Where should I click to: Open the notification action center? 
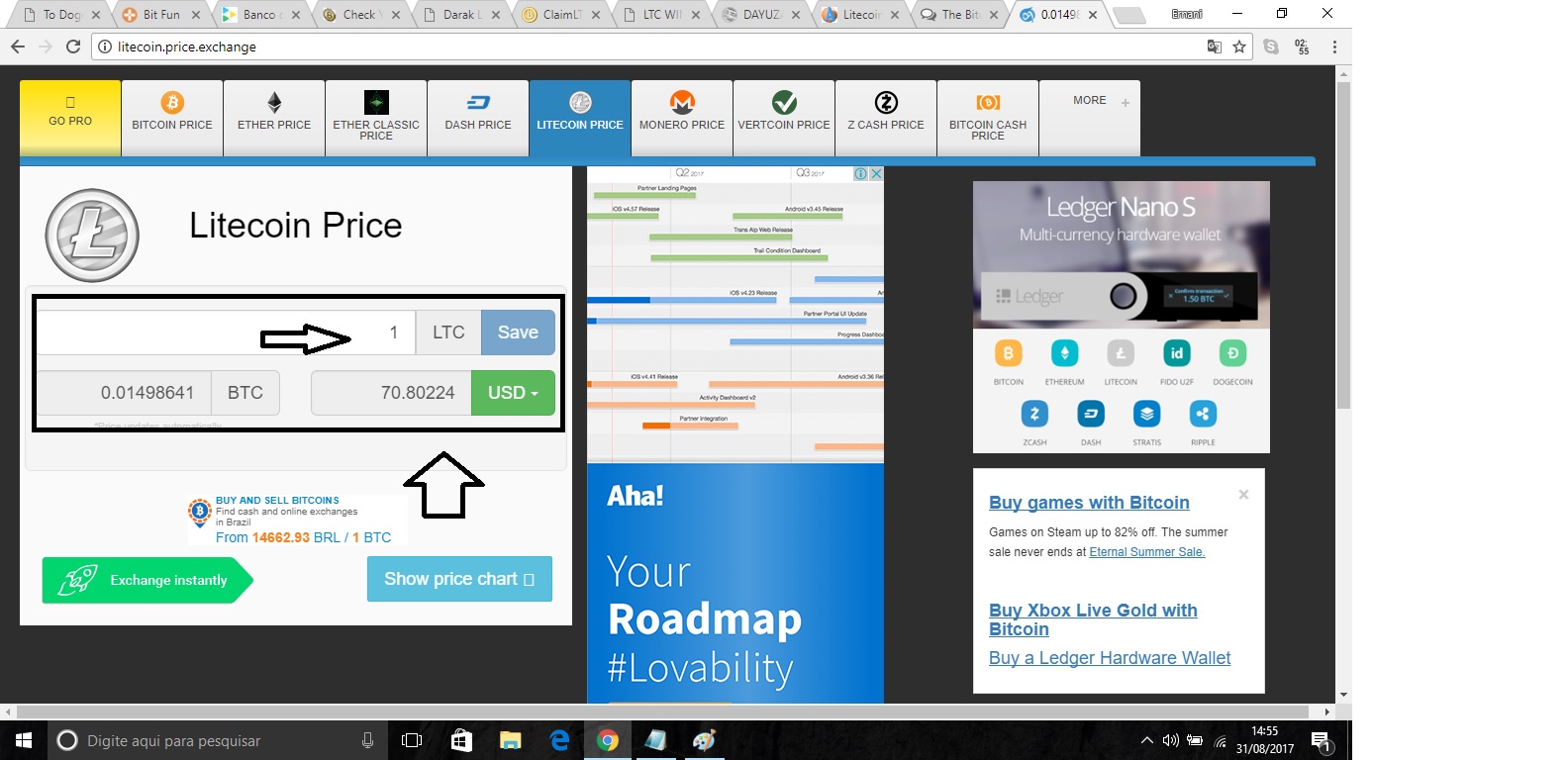tap(1321, 741)
